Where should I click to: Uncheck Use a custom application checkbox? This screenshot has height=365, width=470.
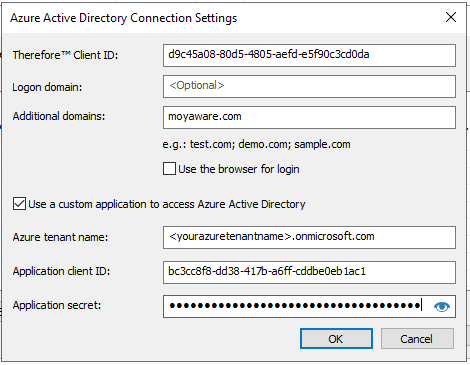coord(19,204)
